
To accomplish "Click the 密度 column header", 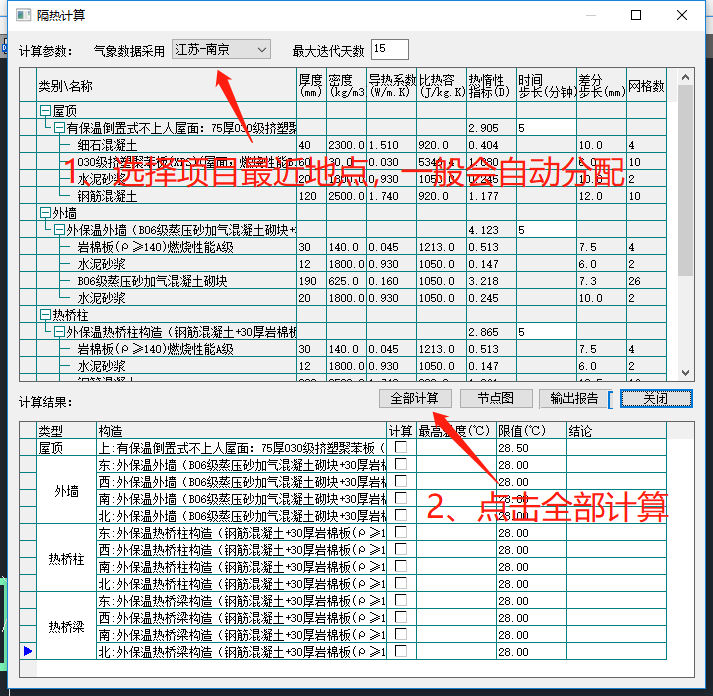I will click(x=346, y=85).
